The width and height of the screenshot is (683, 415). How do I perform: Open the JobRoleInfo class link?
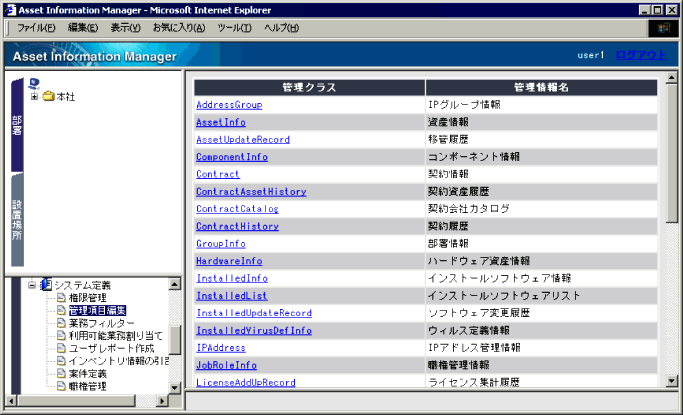point(227,365)
